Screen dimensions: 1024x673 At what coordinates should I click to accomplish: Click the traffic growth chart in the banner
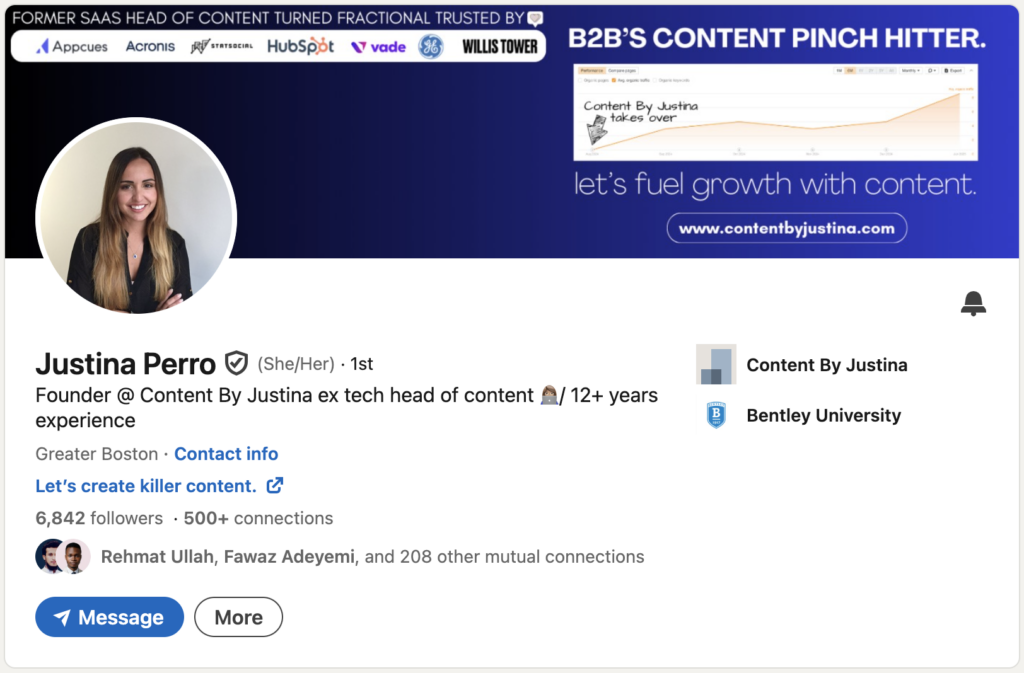tap(775, 112)
